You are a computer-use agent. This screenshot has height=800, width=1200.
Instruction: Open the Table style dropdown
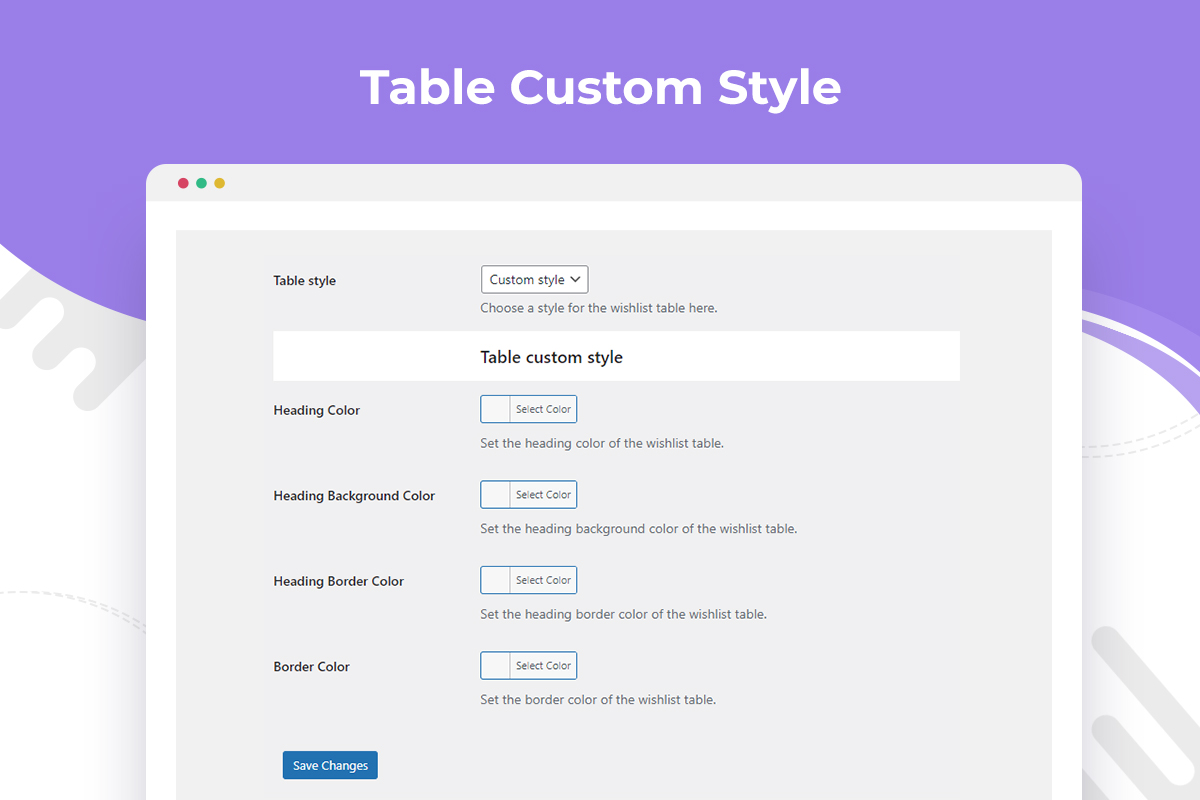534,280
